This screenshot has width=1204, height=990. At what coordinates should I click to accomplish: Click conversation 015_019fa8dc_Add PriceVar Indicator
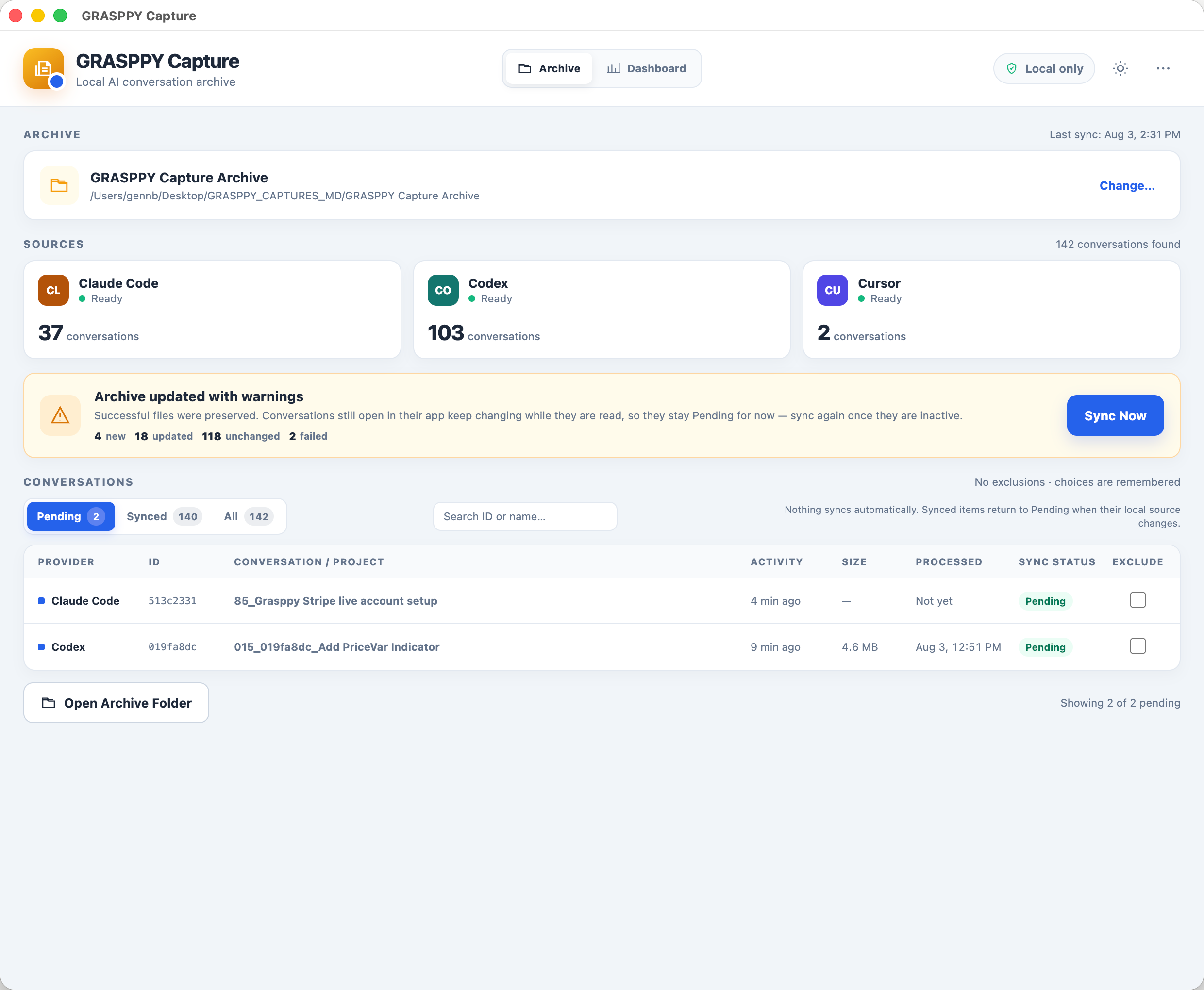(336, 647)
